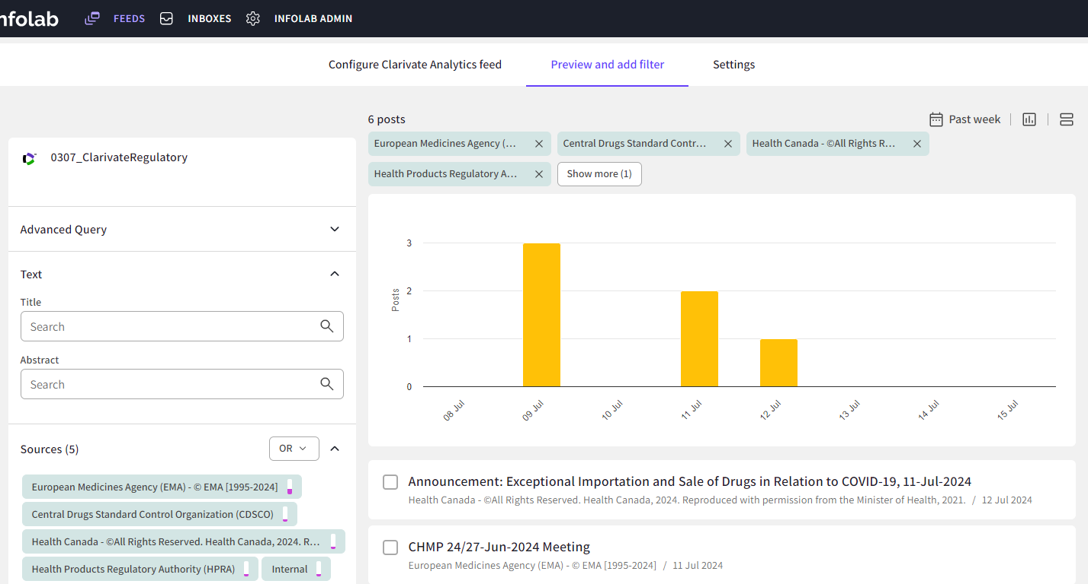Select the CHMP 24/27-Jun-2024 Meeting checkbox

(391, 547)
